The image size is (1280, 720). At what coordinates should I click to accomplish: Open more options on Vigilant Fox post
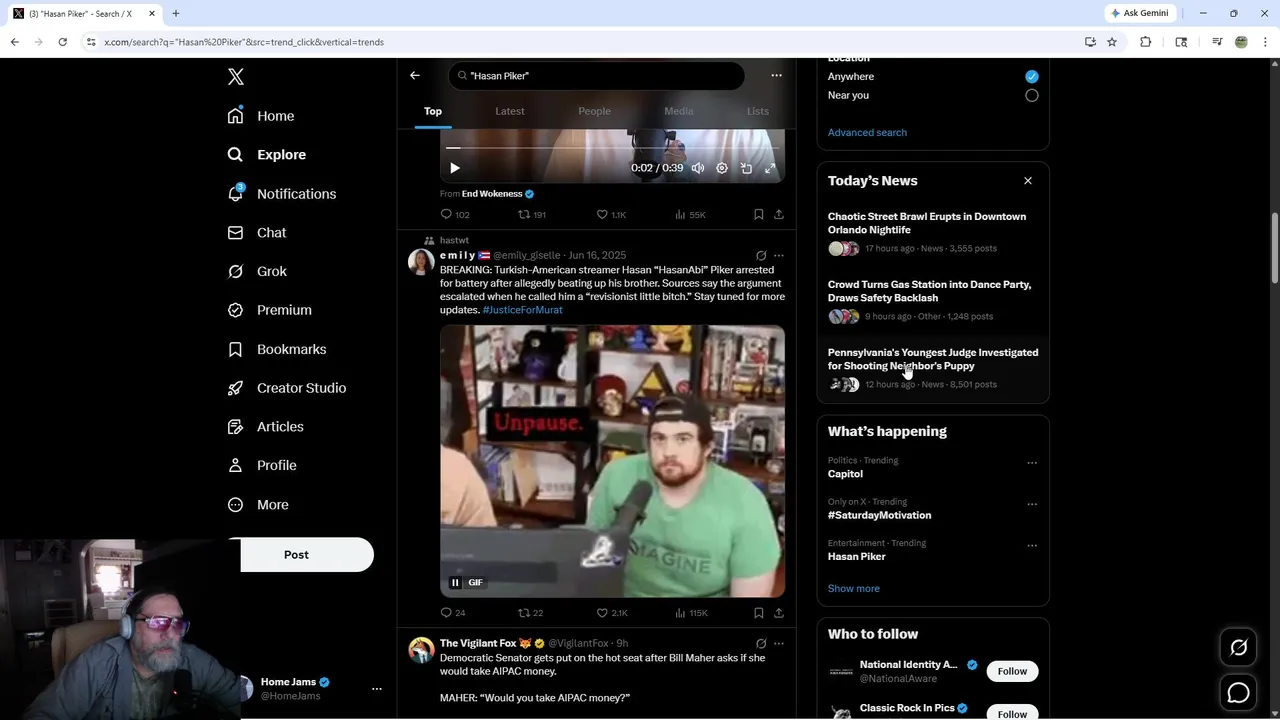[x=779, y=643]
